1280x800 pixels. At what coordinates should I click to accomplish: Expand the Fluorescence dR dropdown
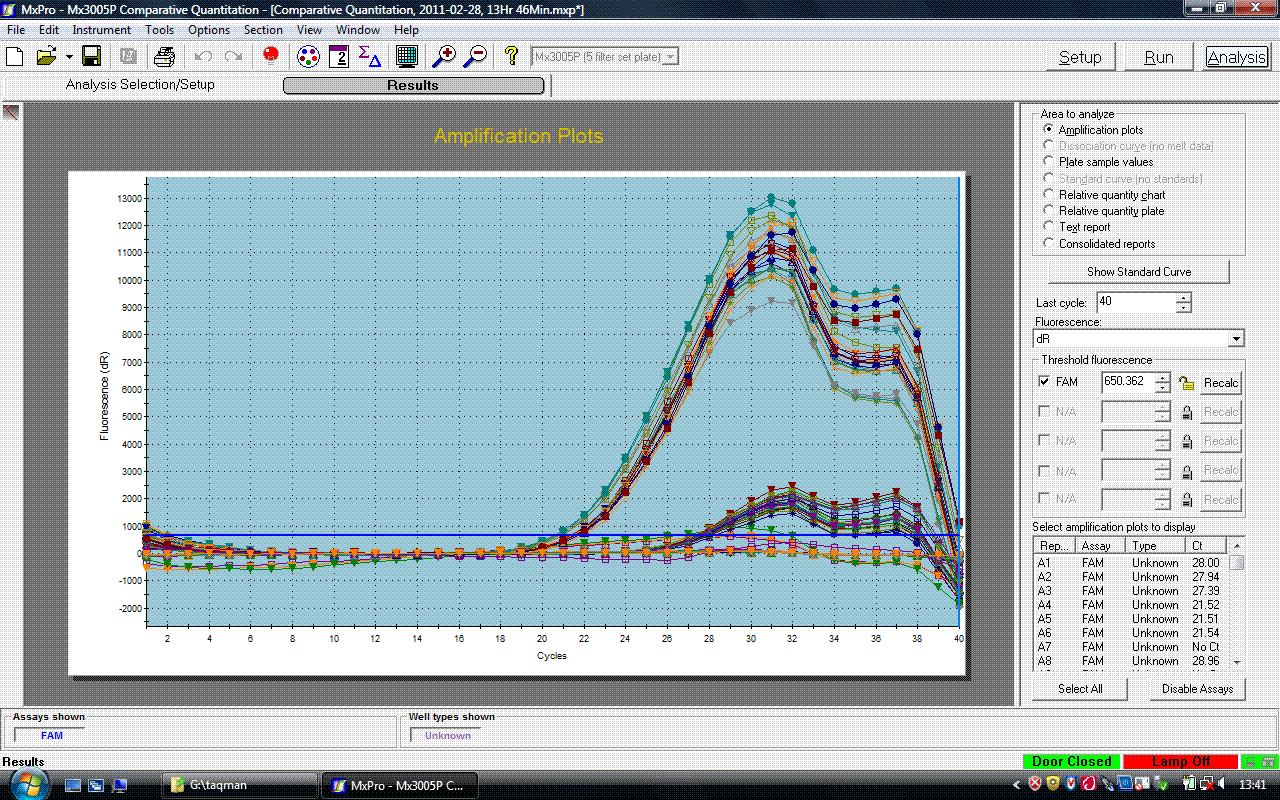pos(1237,339)
